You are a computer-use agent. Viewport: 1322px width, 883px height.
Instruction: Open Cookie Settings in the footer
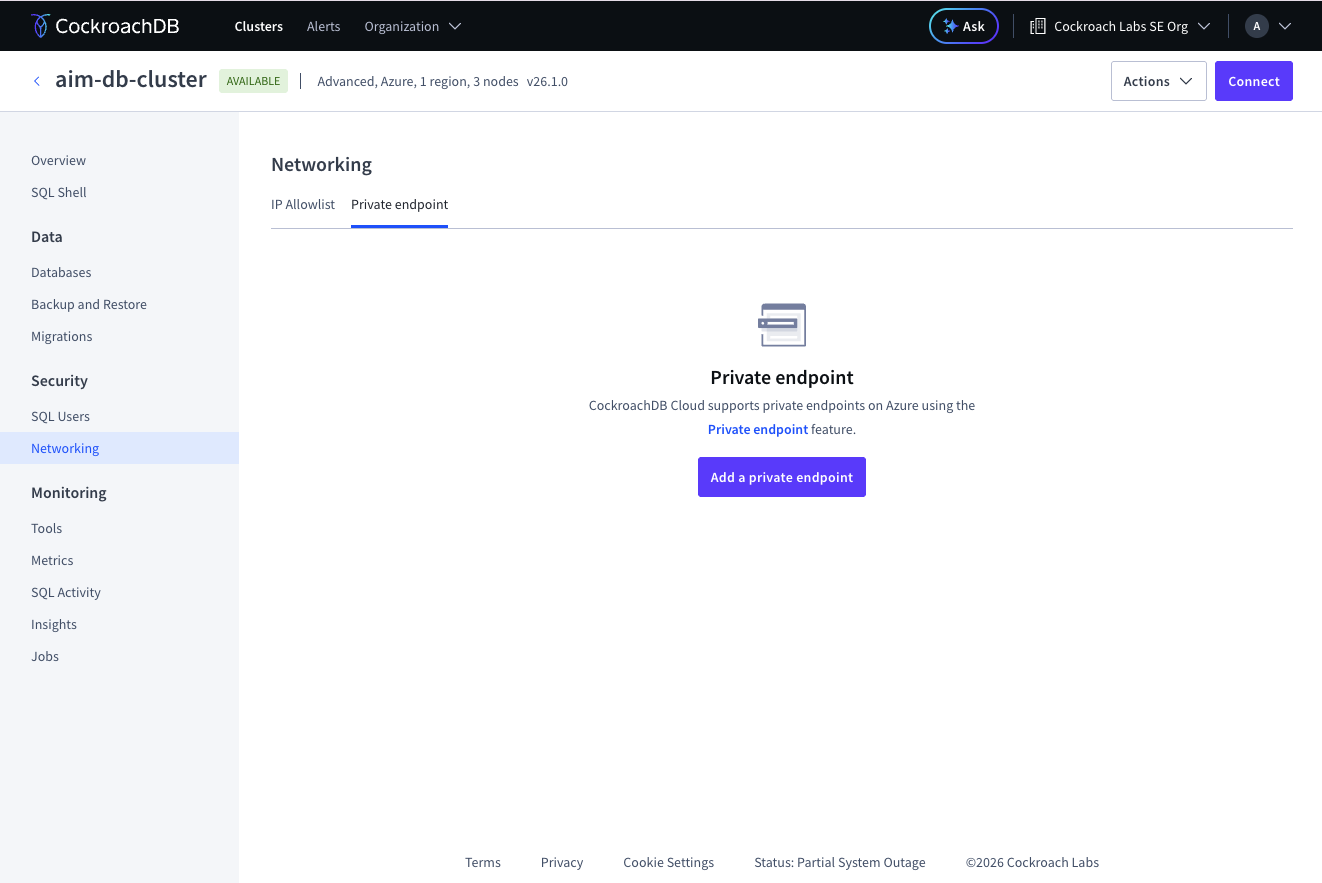click(669, 862)
